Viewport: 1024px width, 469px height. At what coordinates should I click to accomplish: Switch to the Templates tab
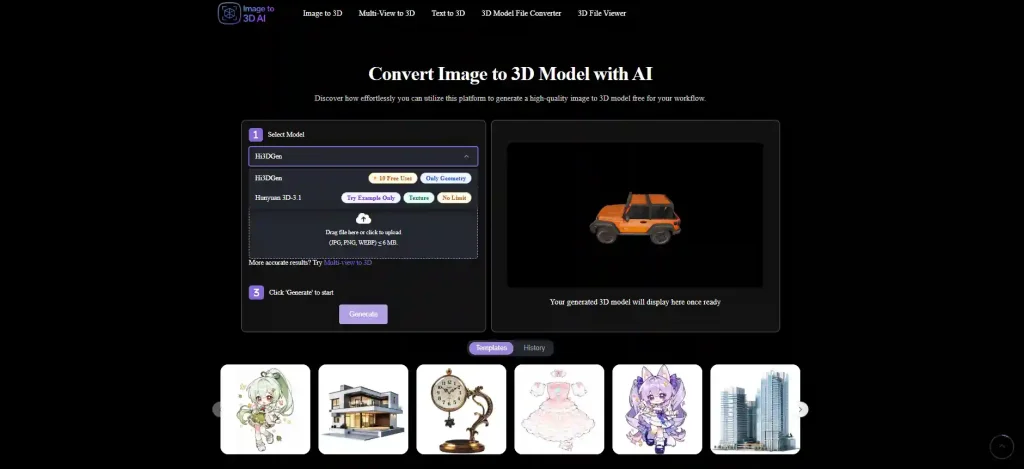(x=491, y=348)
